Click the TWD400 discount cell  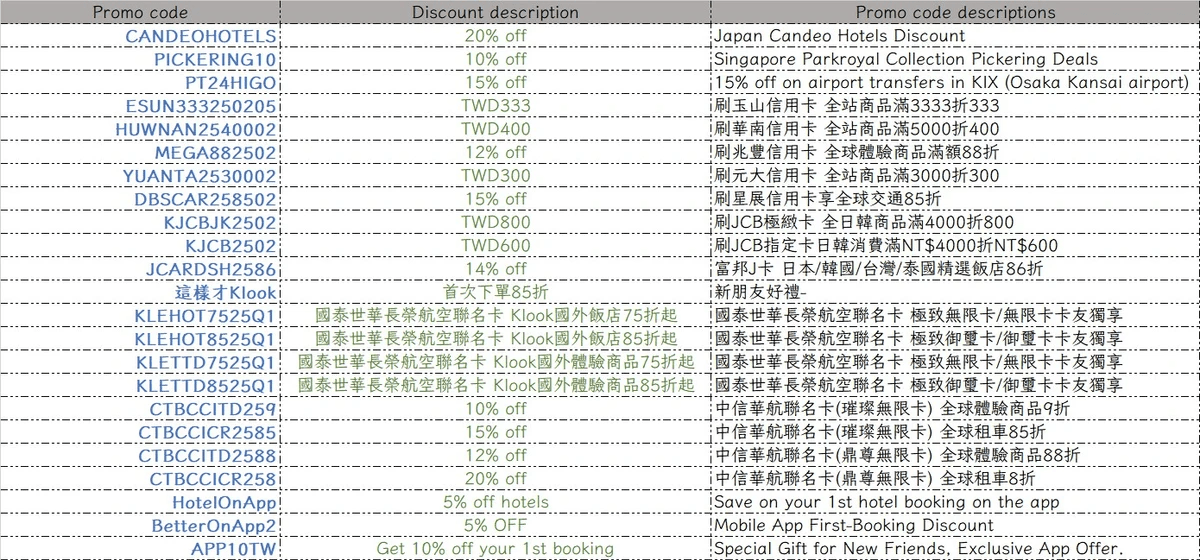pos(495,129)
